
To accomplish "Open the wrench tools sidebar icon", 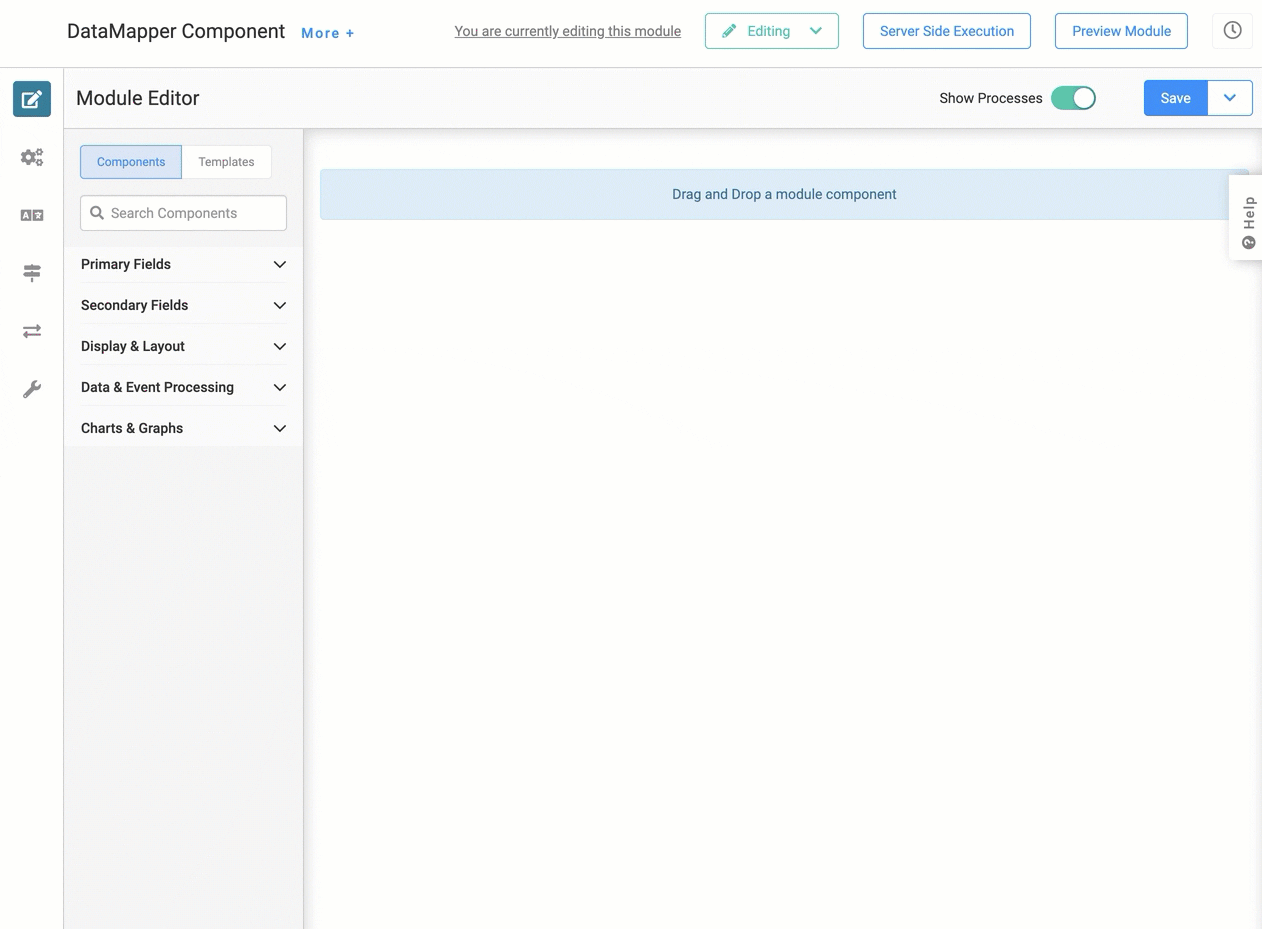I will coord(32,389).
